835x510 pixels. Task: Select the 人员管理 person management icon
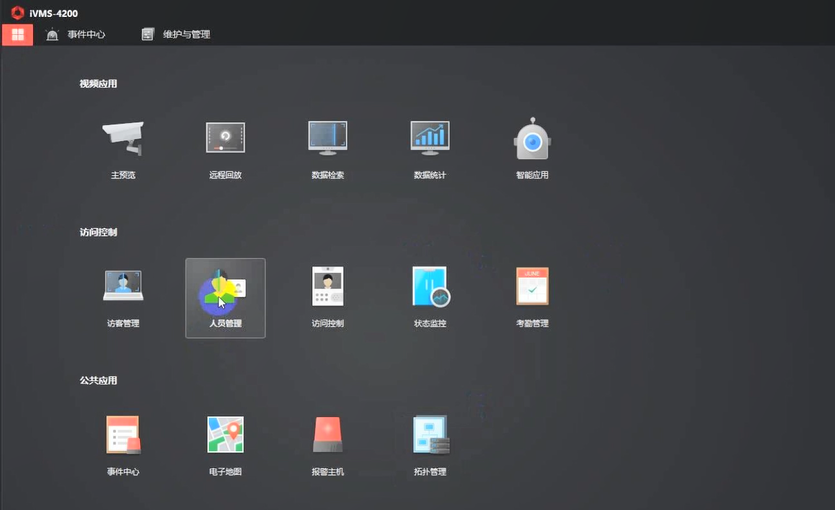[225, 288]
